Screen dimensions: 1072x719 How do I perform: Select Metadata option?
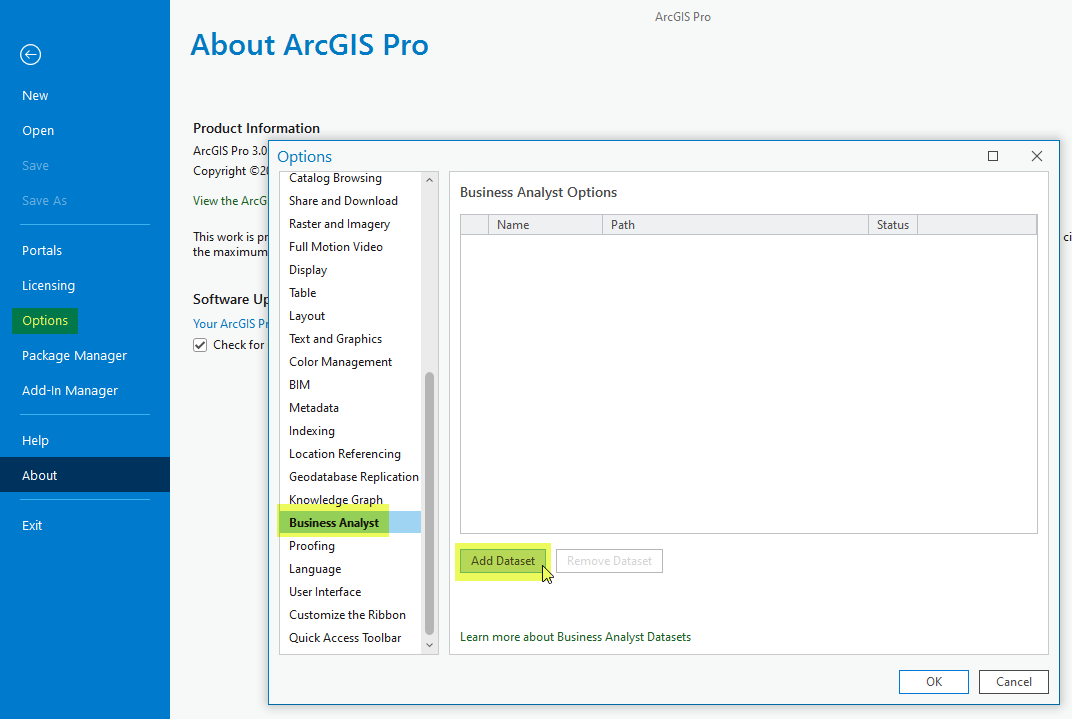(x=314, y=408)
